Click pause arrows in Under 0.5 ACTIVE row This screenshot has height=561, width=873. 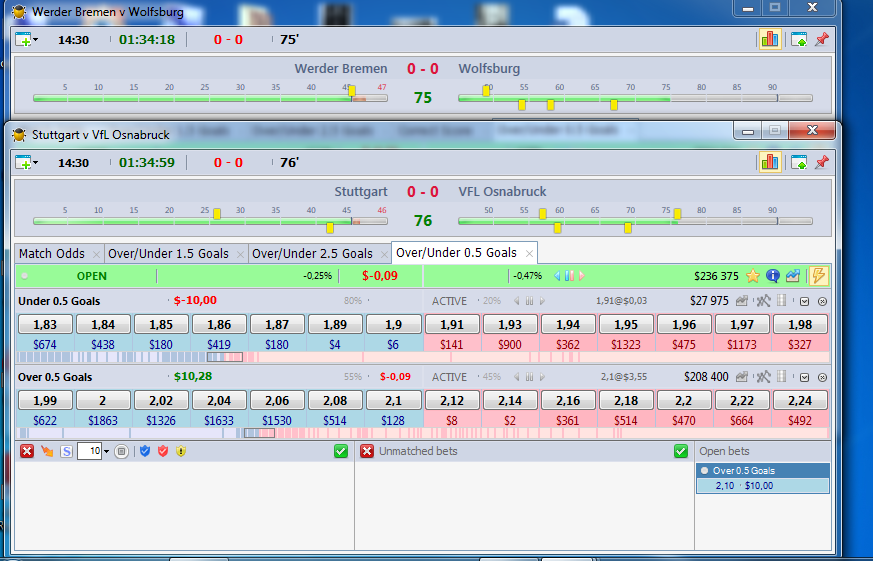(529, 301)
